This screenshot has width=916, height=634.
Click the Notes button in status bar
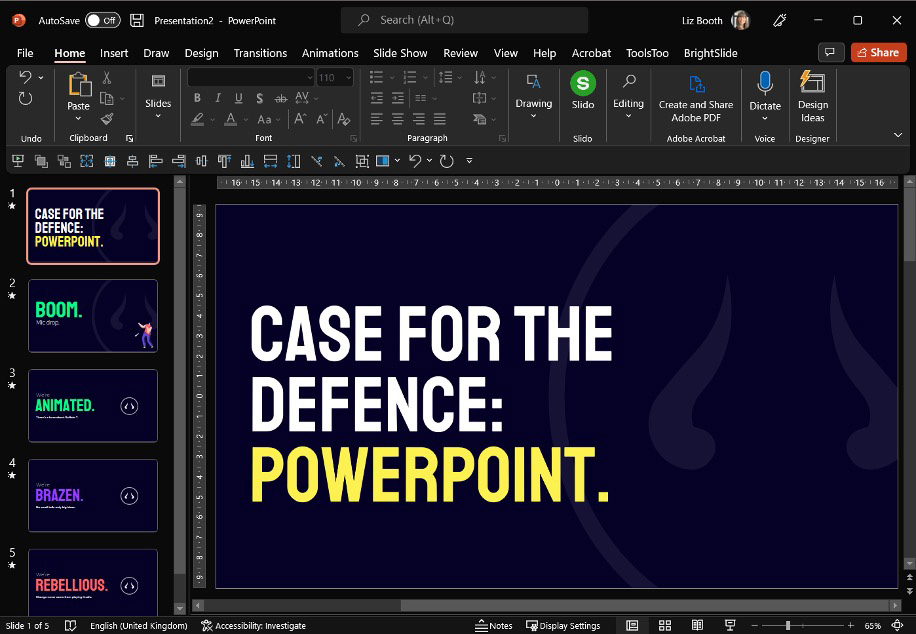pos(494,625)
